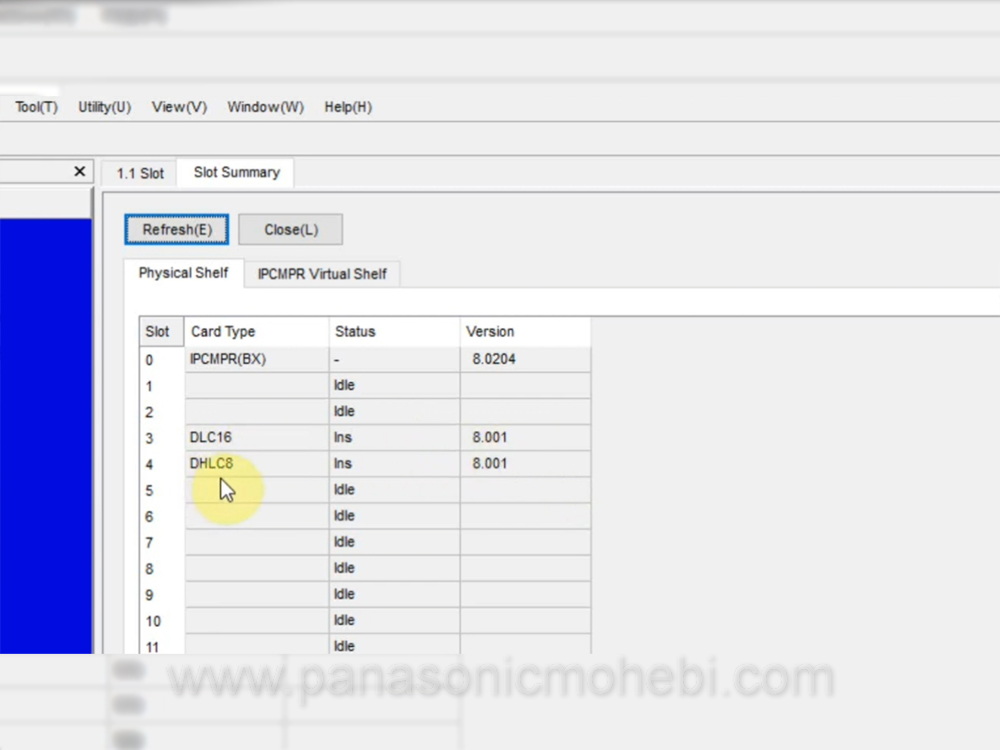Select the Slot Summary tab
The image size is (1000, 750).
tap(236, 172)
